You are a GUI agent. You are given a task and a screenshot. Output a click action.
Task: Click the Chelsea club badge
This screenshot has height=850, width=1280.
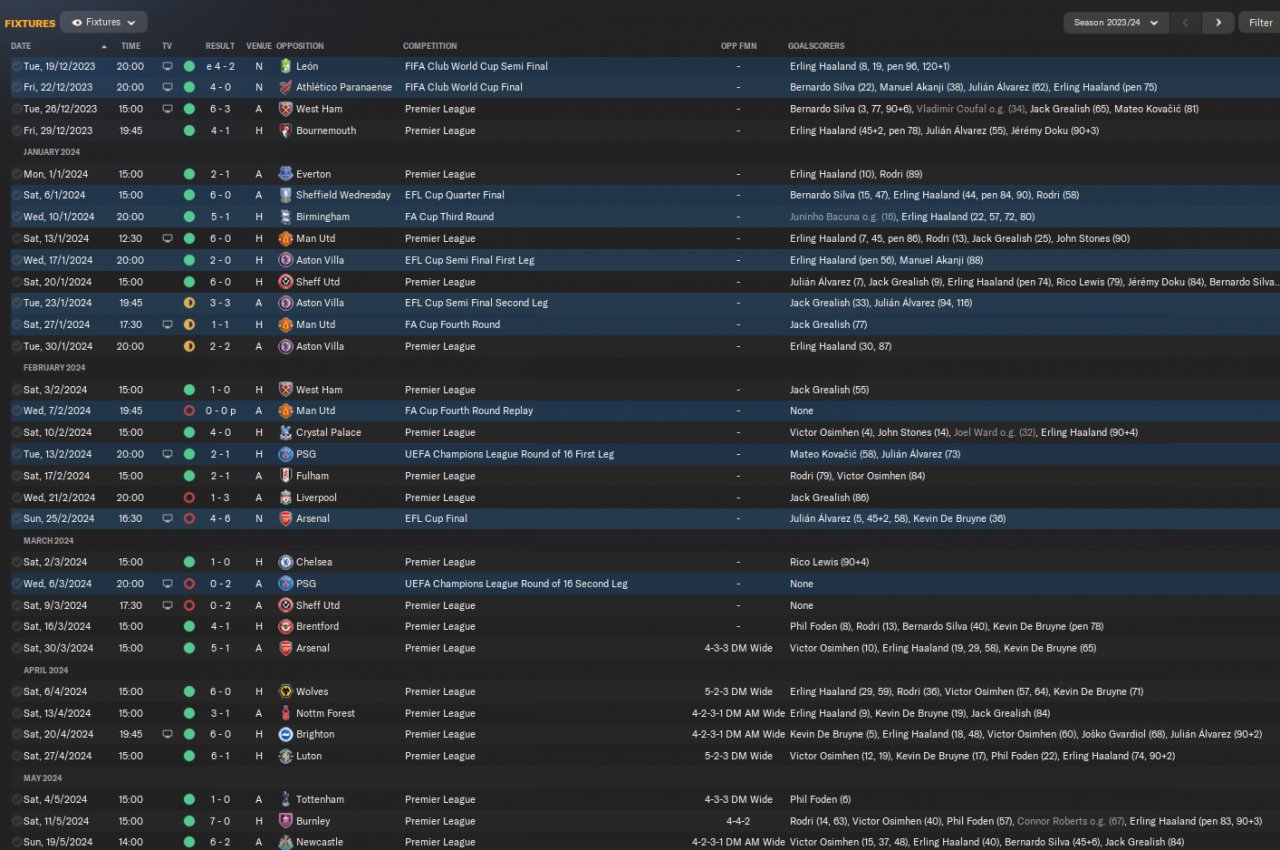click(x=285, y=562)
